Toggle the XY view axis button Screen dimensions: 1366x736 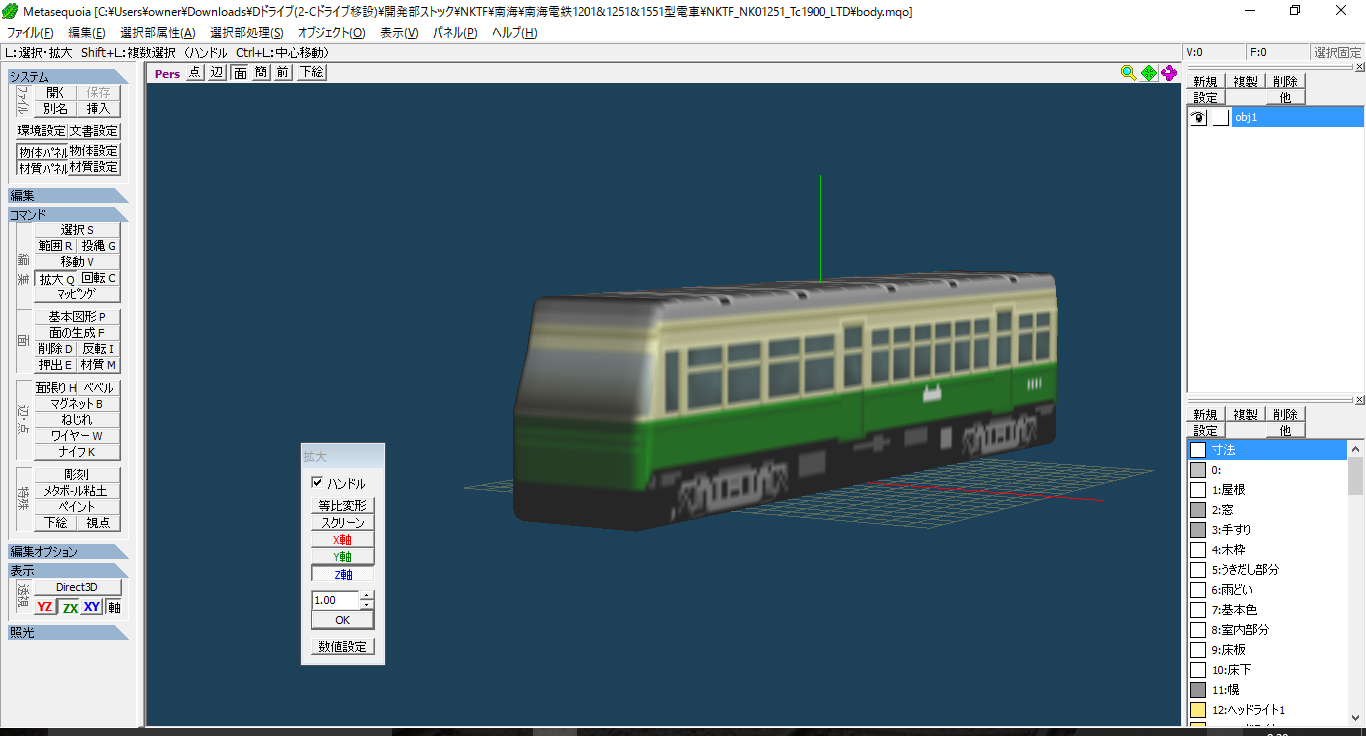click(92, 607)
